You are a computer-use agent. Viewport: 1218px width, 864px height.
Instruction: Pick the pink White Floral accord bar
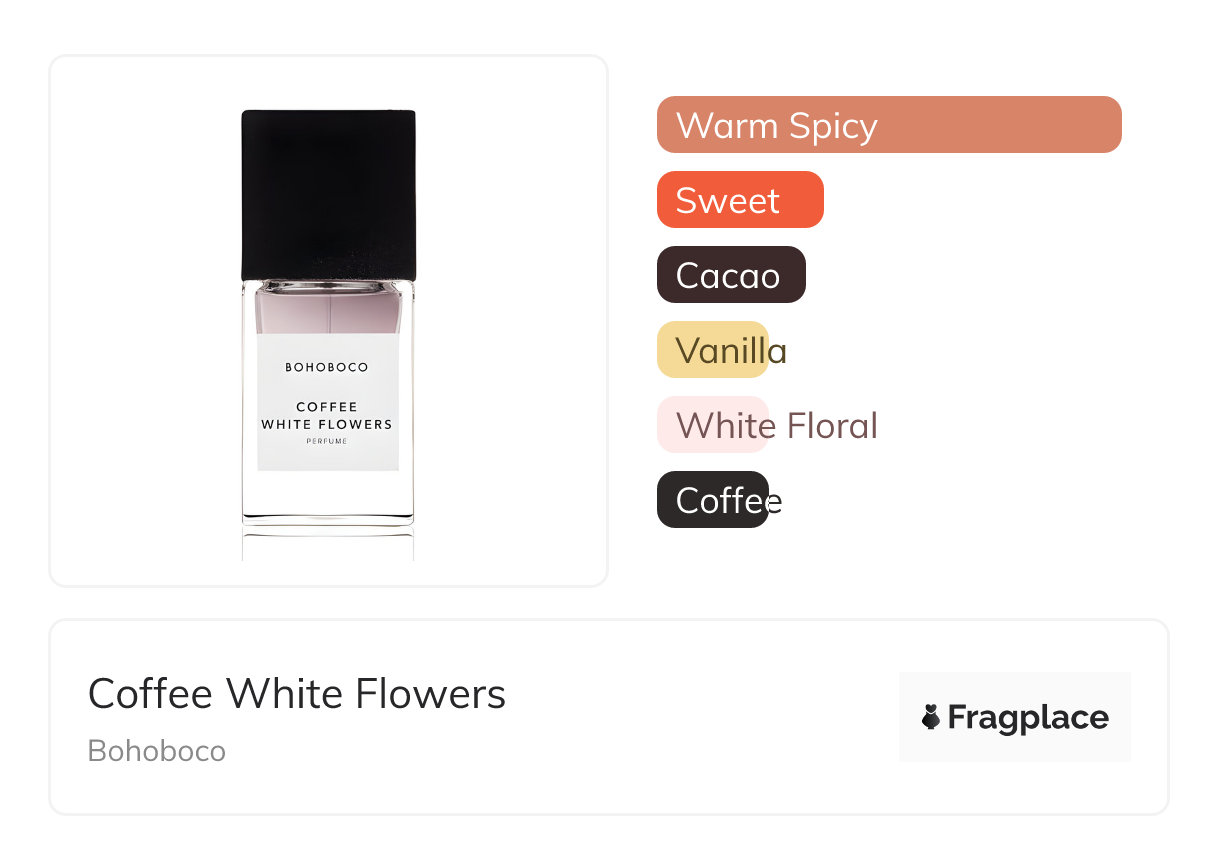click(x=712, y=425)
